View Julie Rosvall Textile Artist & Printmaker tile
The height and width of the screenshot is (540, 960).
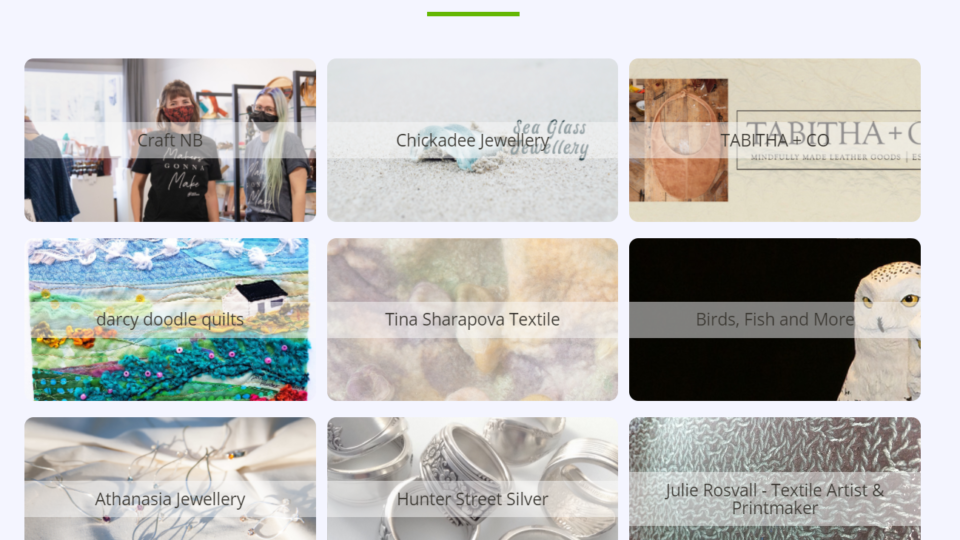(775, 479)
